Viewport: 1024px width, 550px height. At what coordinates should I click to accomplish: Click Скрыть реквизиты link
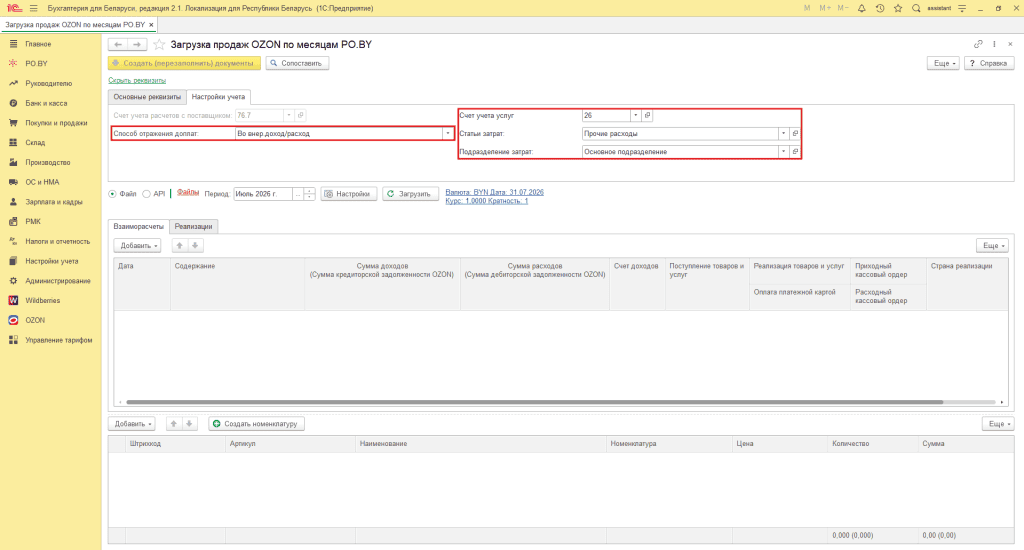coord(137,80)
